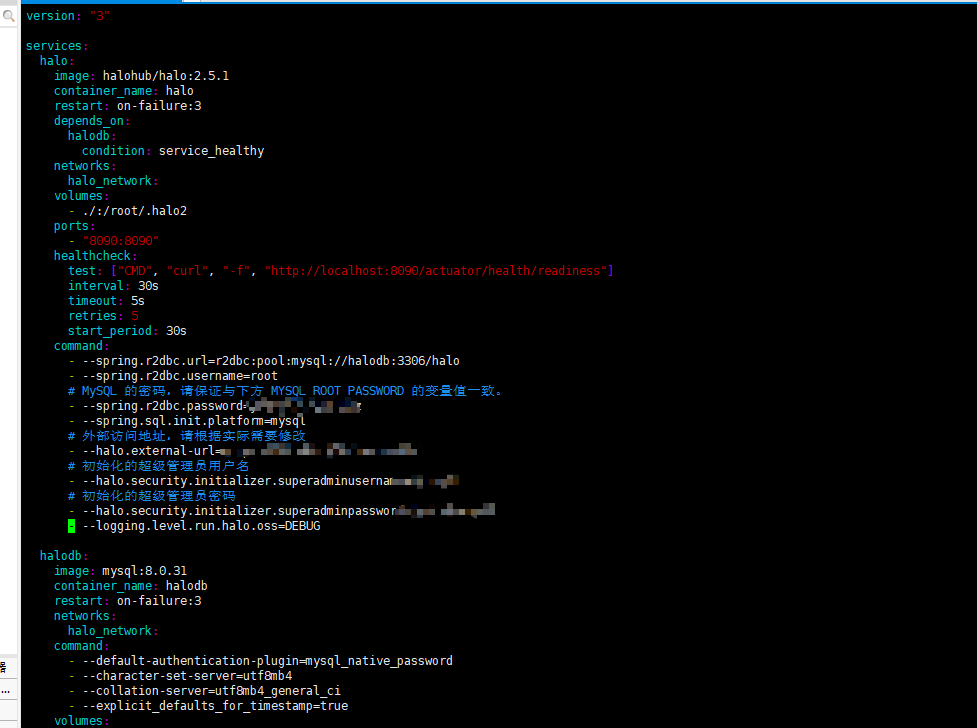The width and height of the screenshot is (977, 728).
Task: Click the "container_name: halo" line
Action: [123, 90]
